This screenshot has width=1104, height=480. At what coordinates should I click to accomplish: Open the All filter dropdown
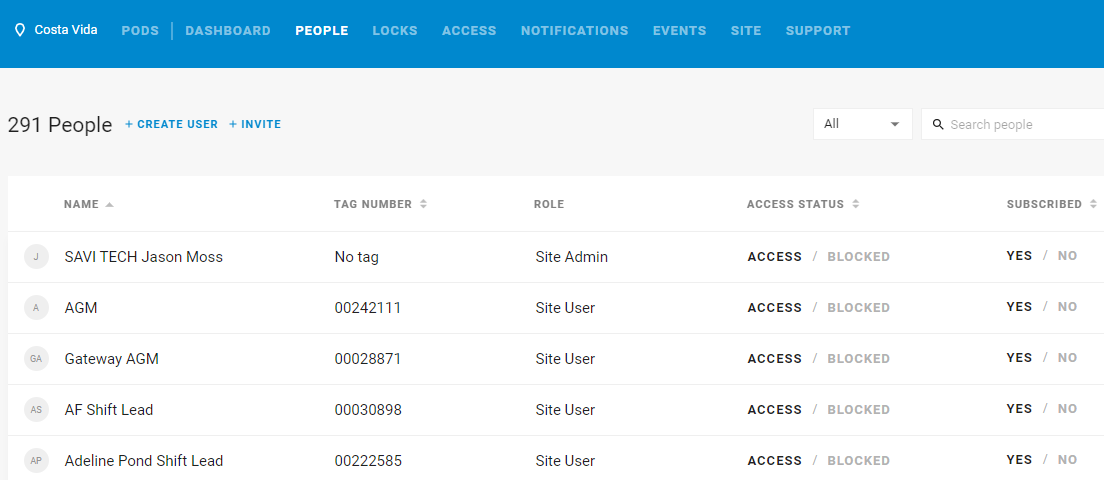[862, 124]
